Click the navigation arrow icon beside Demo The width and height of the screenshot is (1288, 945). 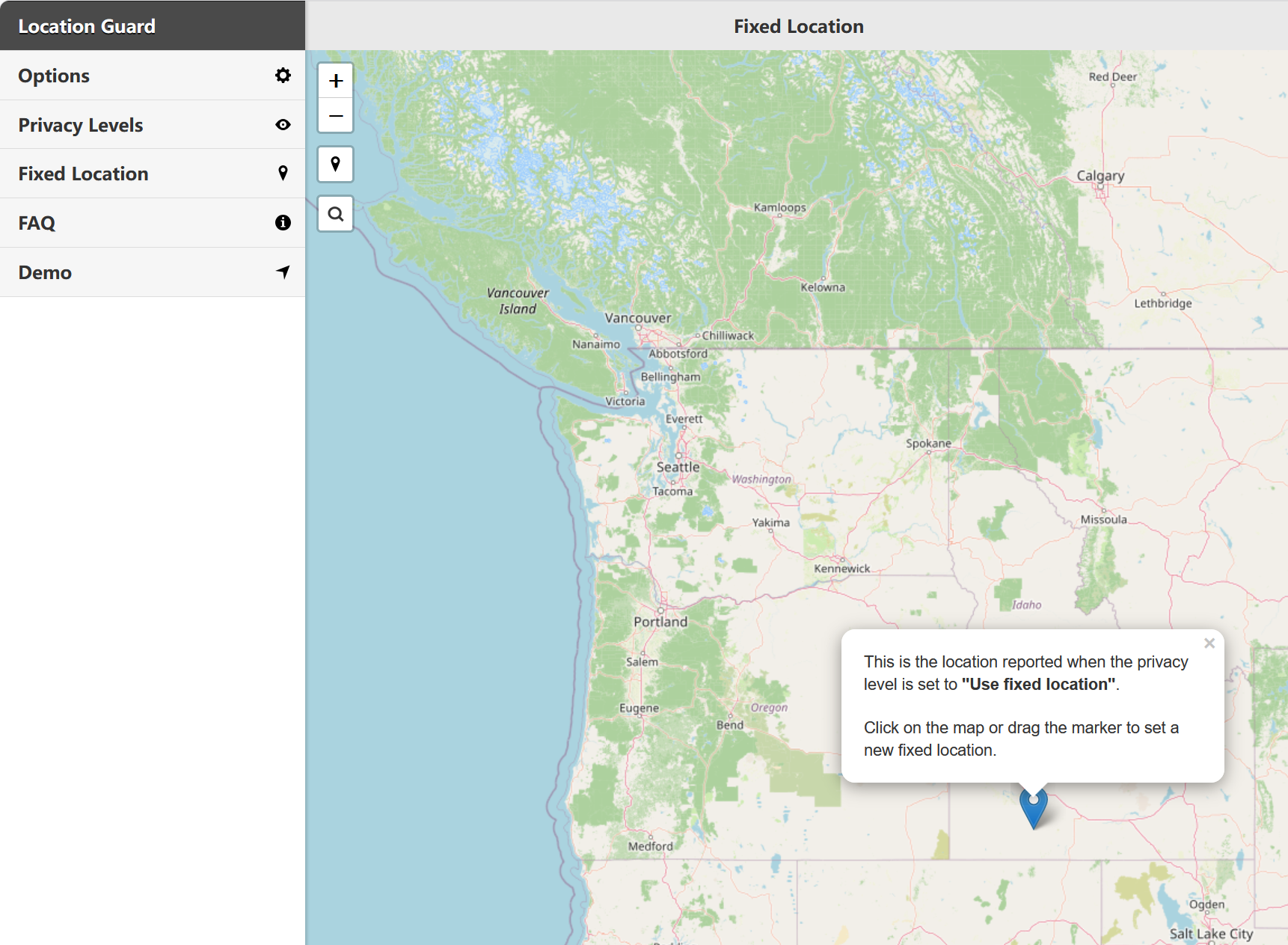coord(283,272)
